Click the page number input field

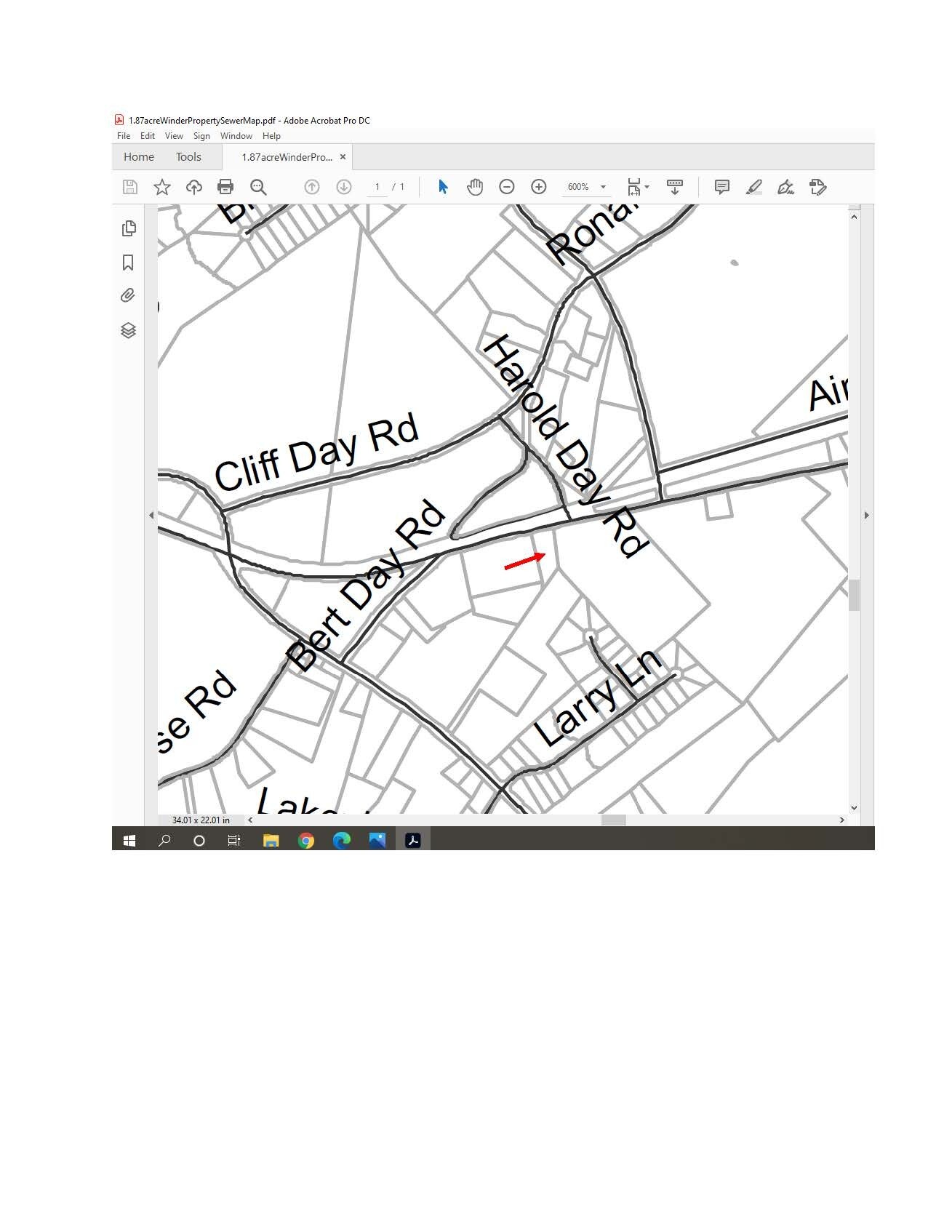pos(377,187)
